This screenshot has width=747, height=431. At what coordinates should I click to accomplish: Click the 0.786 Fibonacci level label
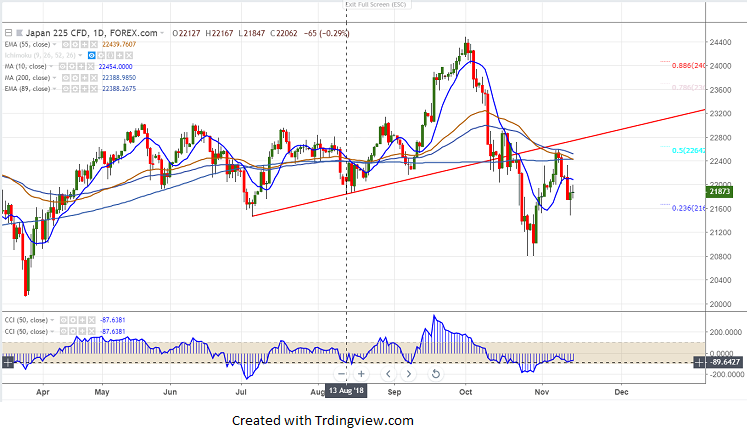click(x=688, y=88)
